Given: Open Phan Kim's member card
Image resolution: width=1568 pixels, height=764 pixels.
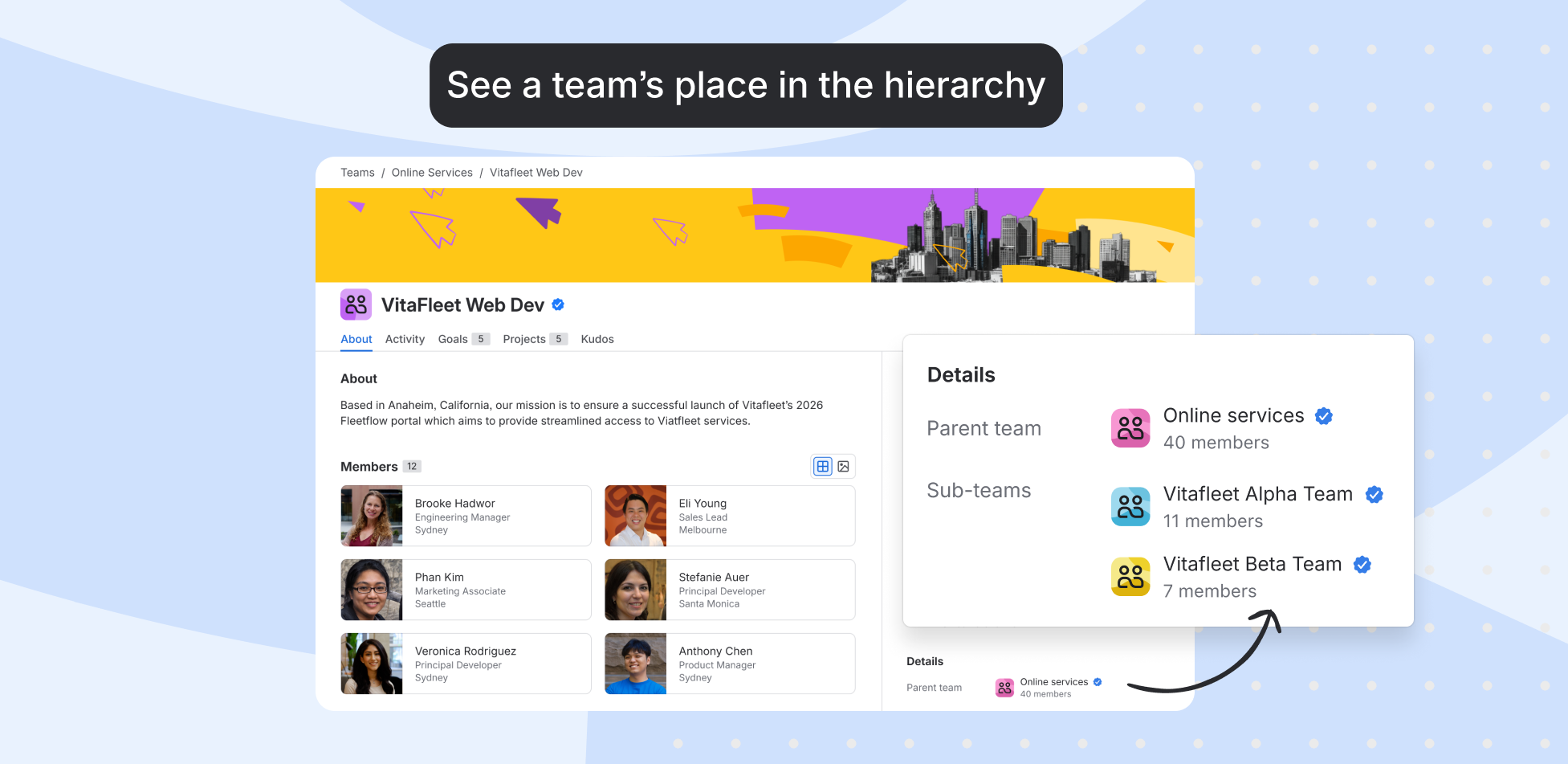Looking at the screenshot, I should [466, 590].
